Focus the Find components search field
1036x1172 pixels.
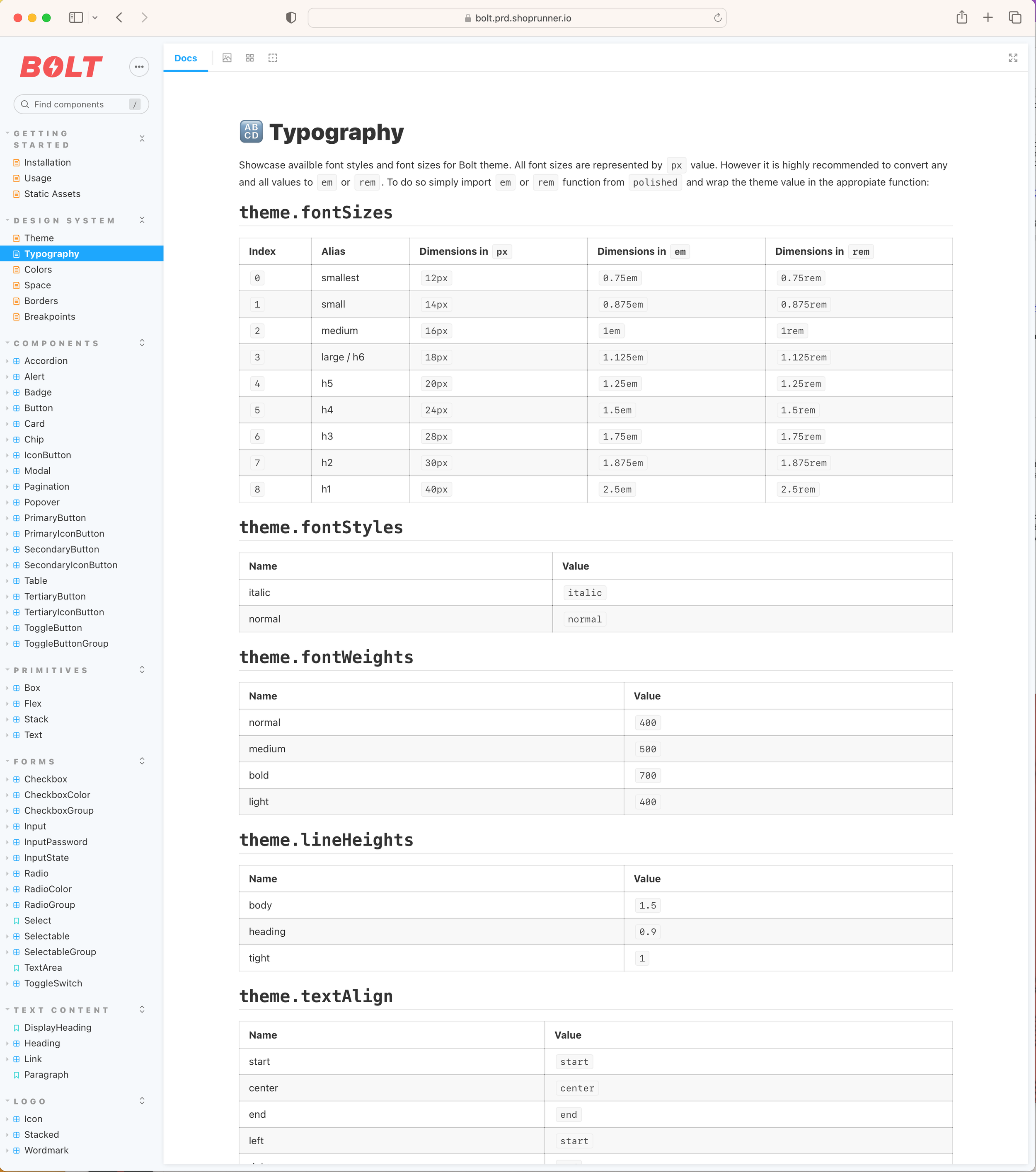(x=81, y=104)
